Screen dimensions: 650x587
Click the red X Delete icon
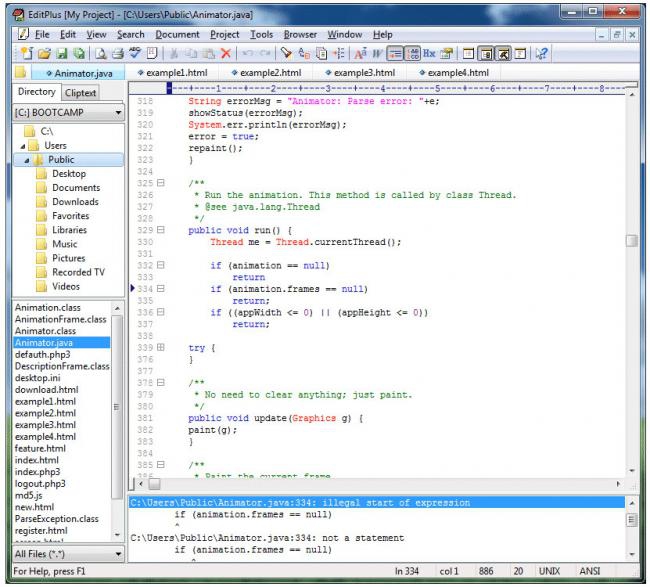[226, 53]
